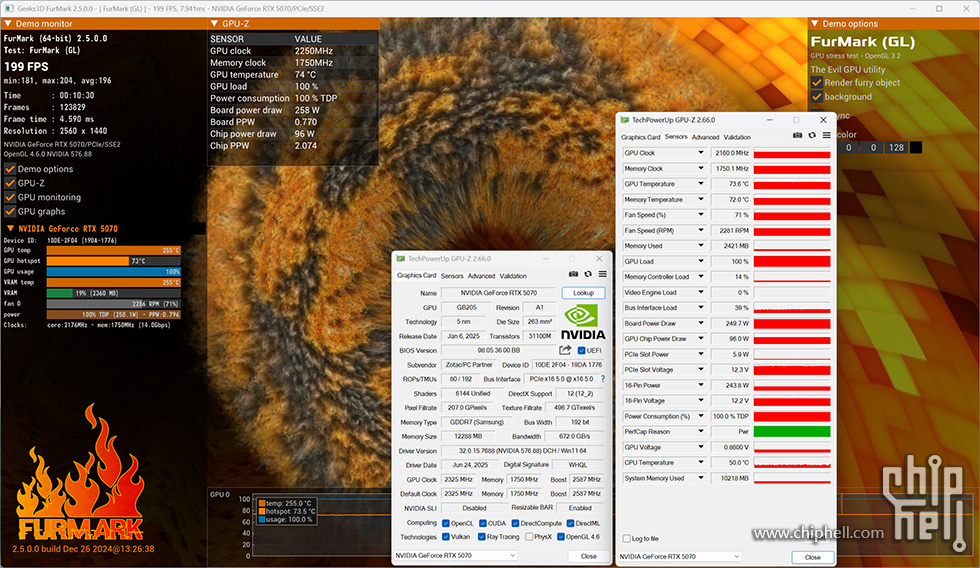Open the Memory Clock sensor dropdown arrow
Image resolution: width=980 pixels, height=568 pixels.
(x=701, y=168)
